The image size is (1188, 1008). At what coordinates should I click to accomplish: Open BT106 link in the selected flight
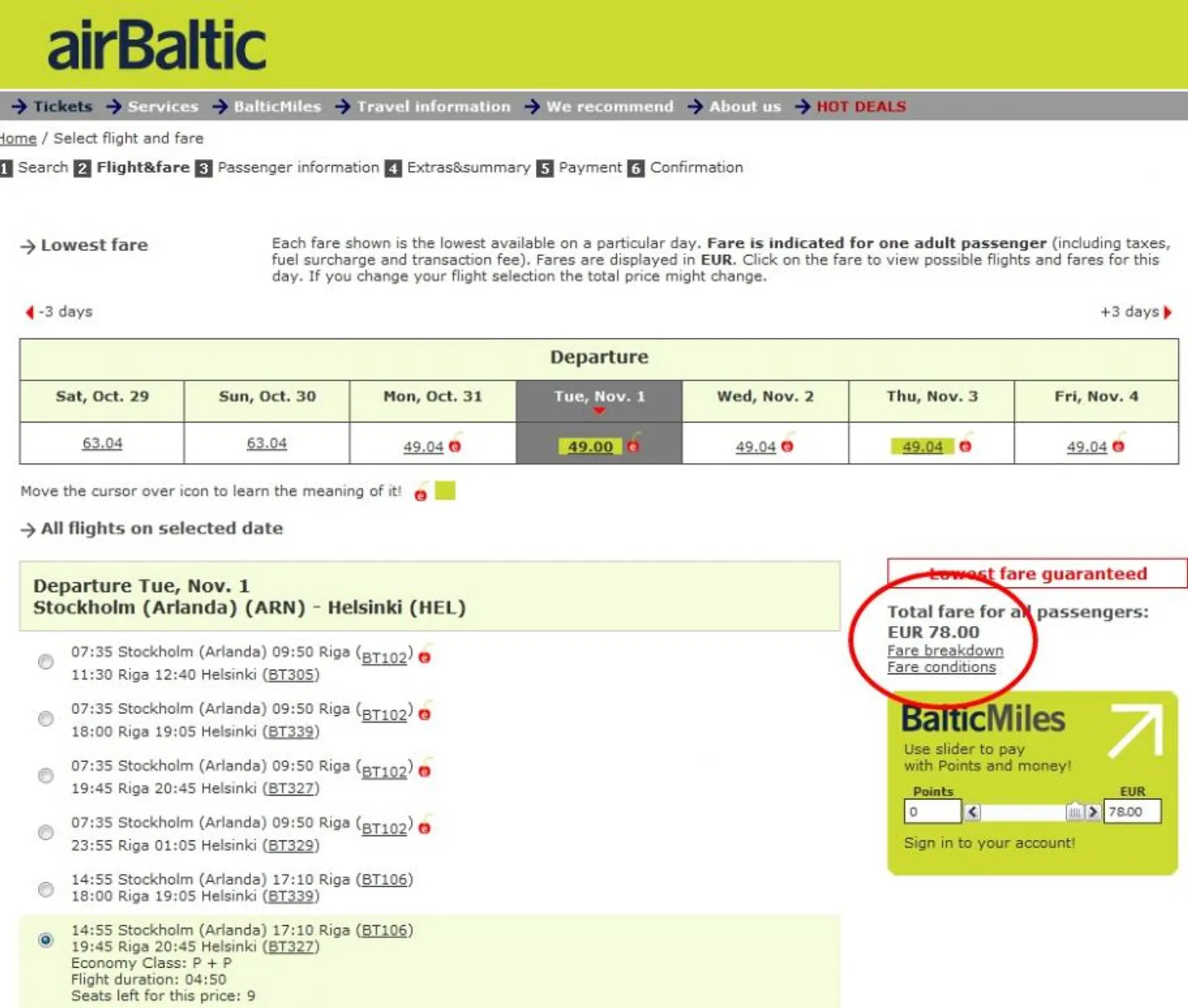click(384, 931)
